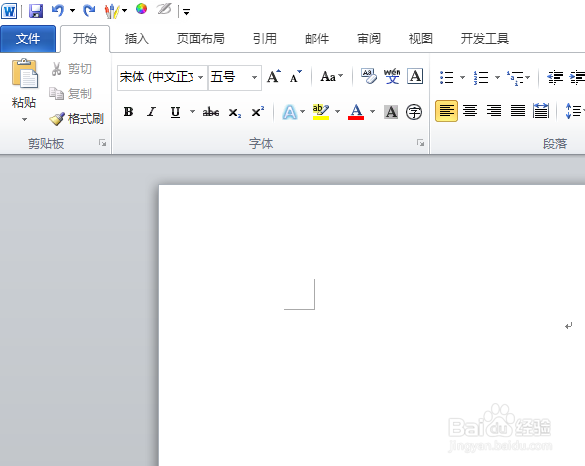This screenshot has height=466, width=585.
Task: Activate the 格式刷 format painter
Action: point(77,119)
